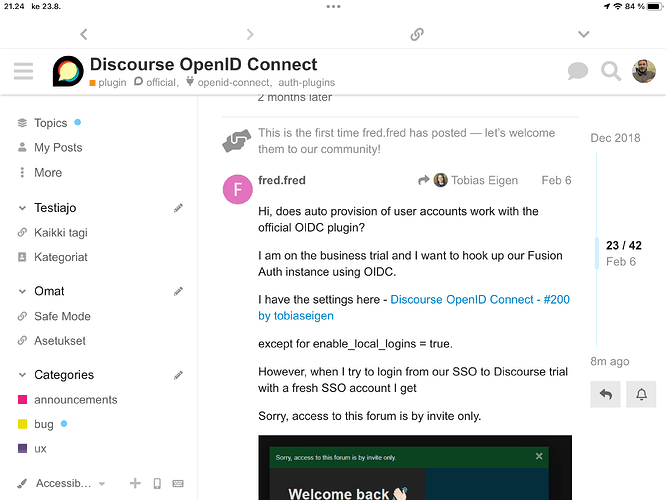Open Tobias Eigen's small avatar

pos(440,180)
